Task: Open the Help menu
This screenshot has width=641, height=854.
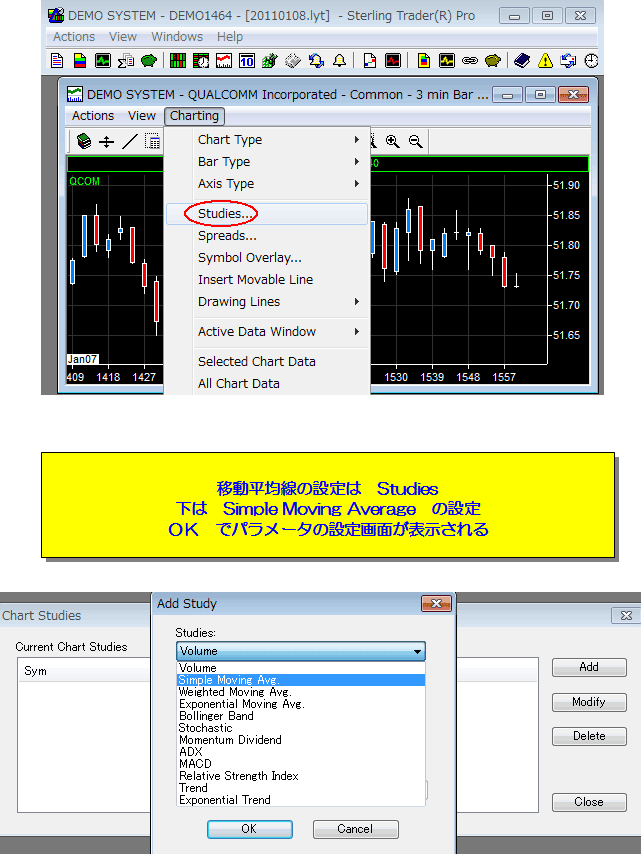Action: [x=230, y=36]
